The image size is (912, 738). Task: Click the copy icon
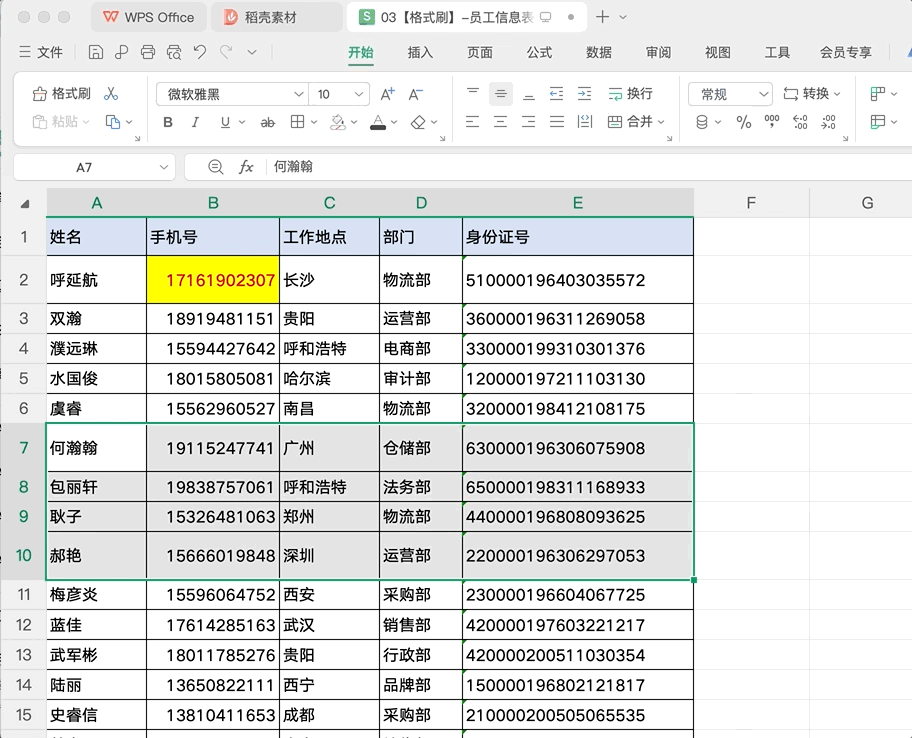click(x=112, y=122)
